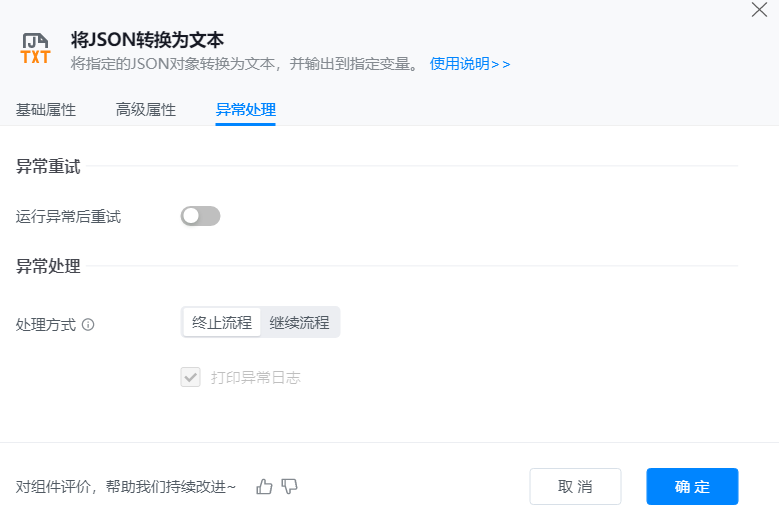This screenshot has height=517, width=779.
Task: Enable the 运行异常后重试 toggle switch
Action: (x=200, y=216)
